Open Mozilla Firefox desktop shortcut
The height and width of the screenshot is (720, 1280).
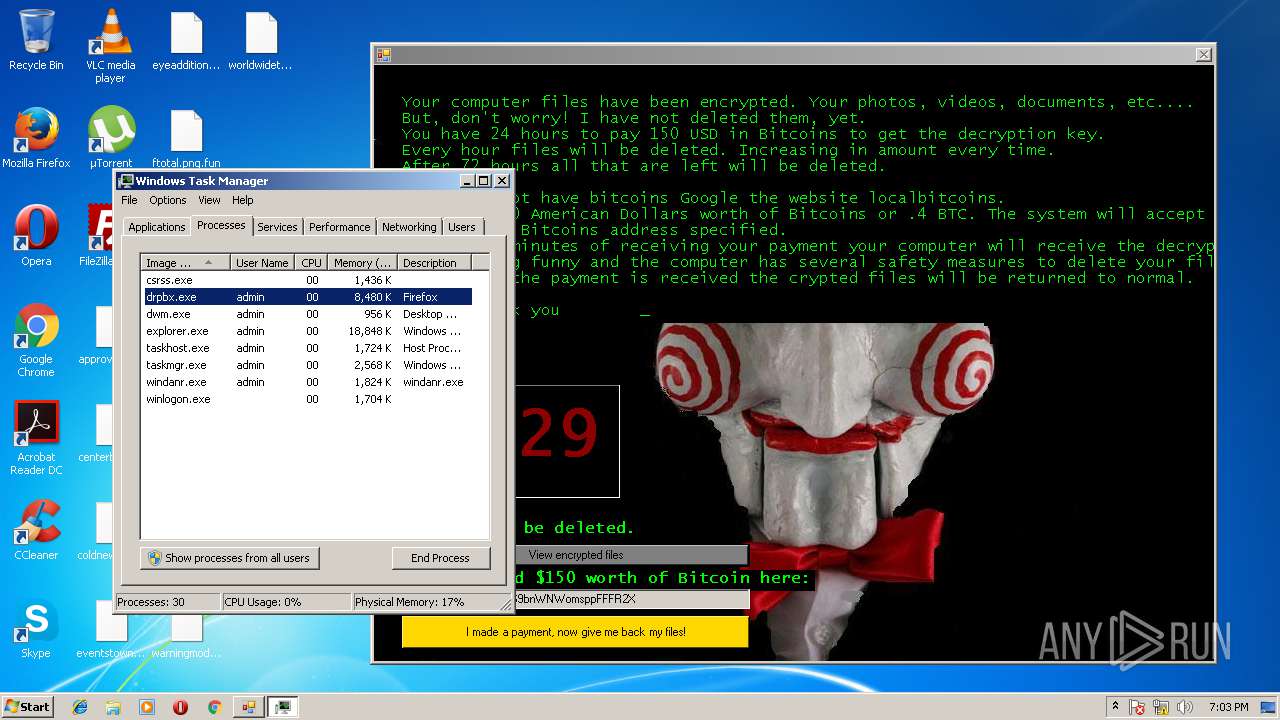[36, 138]
